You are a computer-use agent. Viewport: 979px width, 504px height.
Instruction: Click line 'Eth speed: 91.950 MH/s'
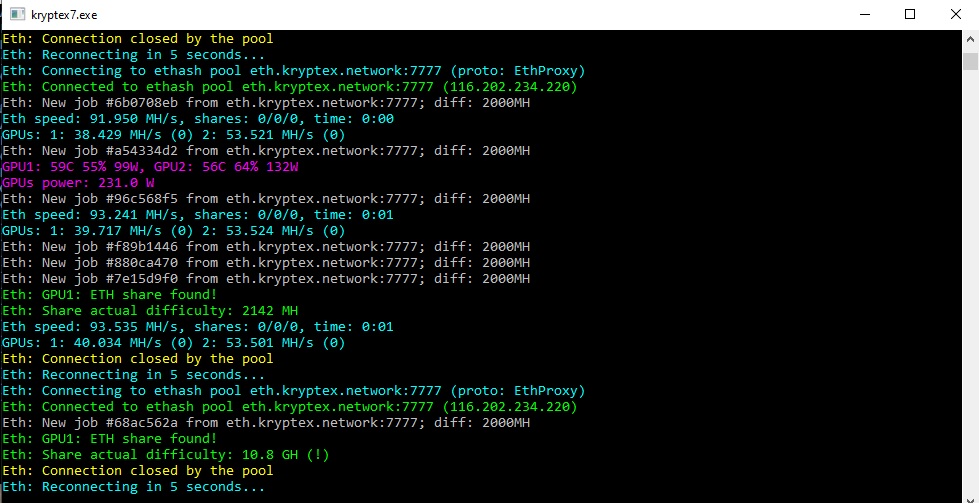(x=198, y=119)
